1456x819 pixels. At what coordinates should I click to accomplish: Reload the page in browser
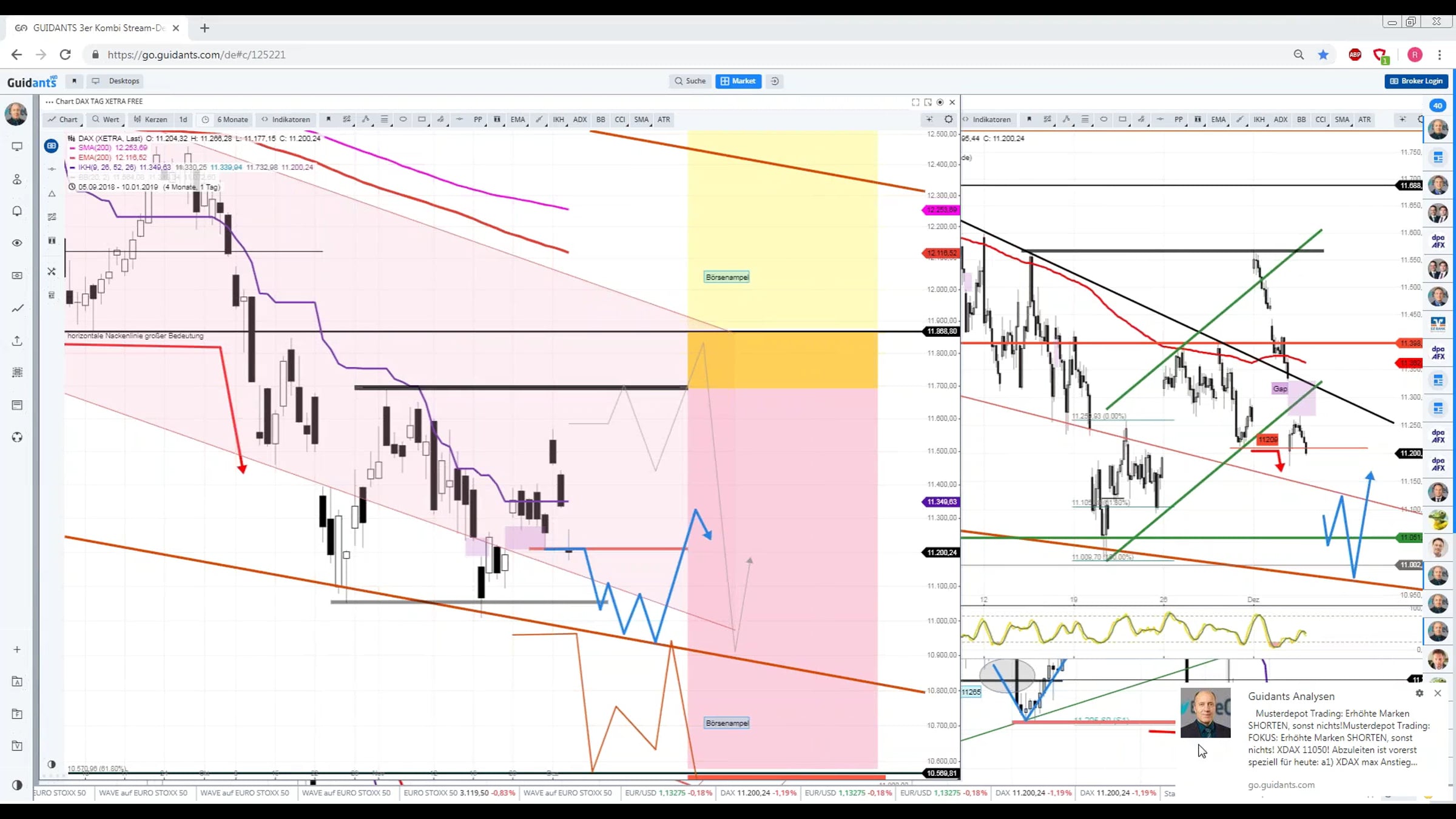click(x=65, y=55)
